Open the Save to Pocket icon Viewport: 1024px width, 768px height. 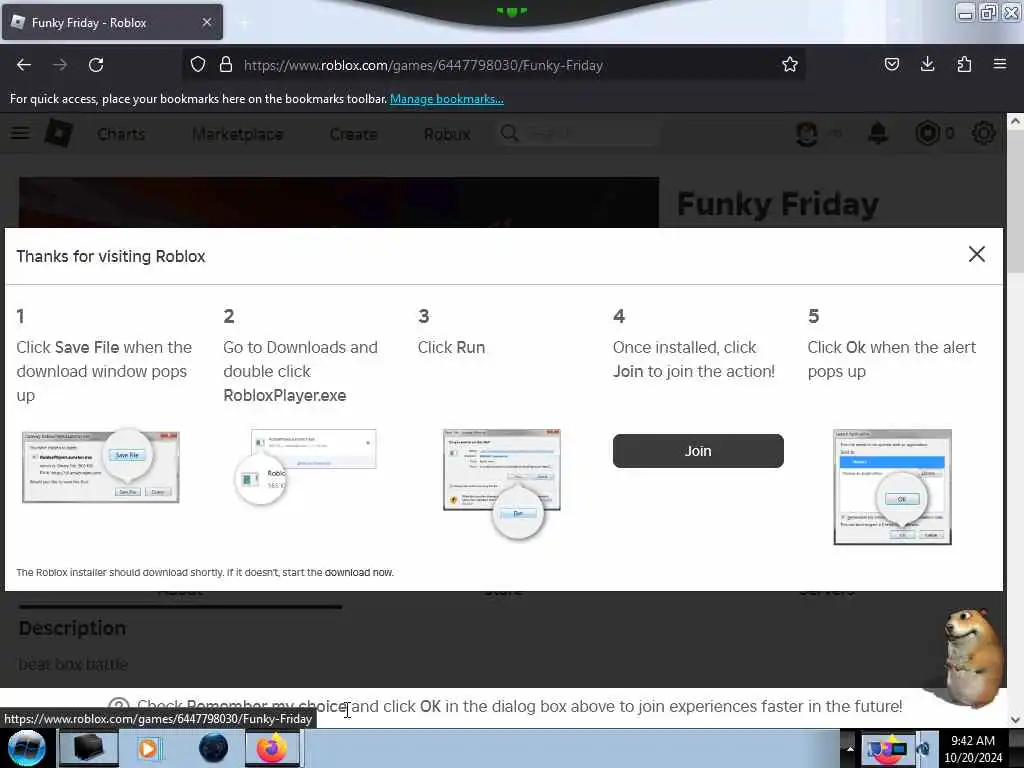tap(891, 64)
